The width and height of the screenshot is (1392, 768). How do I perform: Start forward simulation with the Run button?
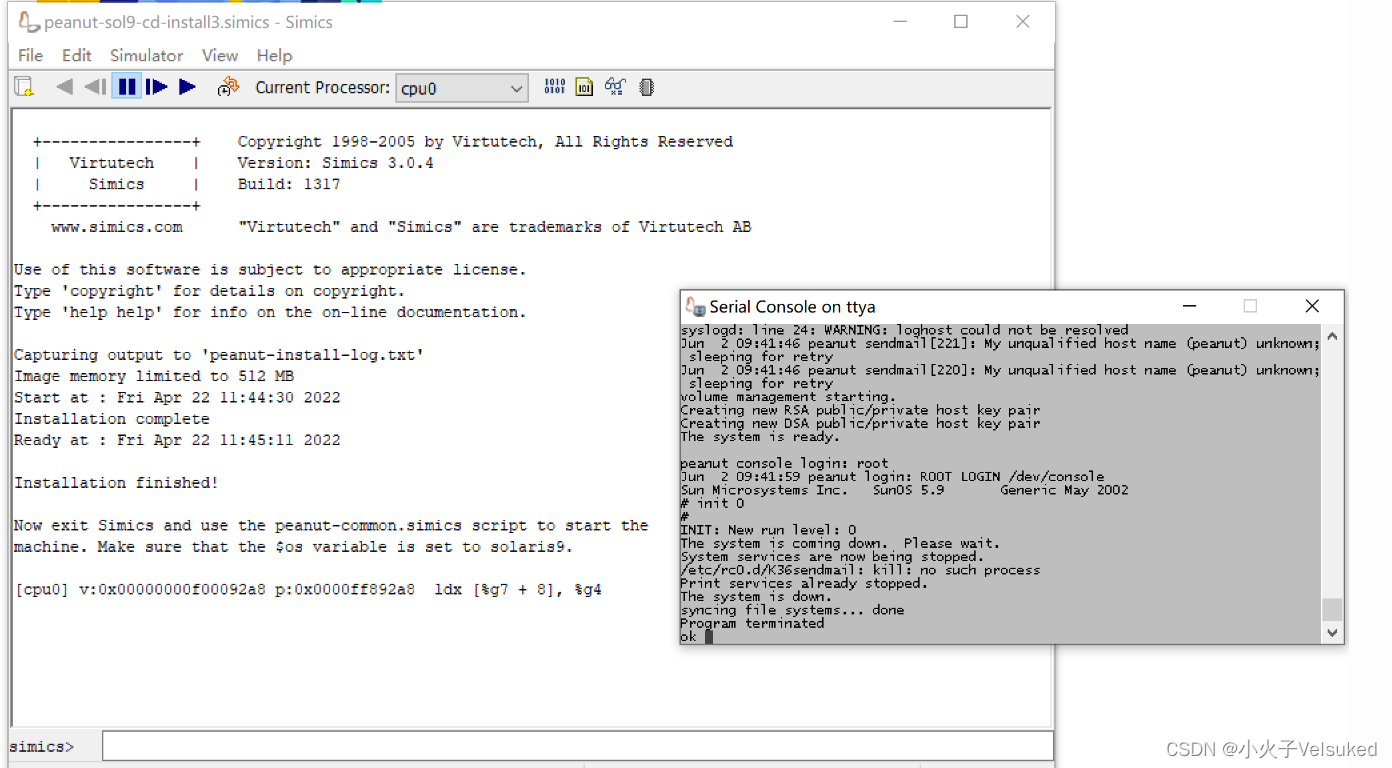click(x=188, y=87)
